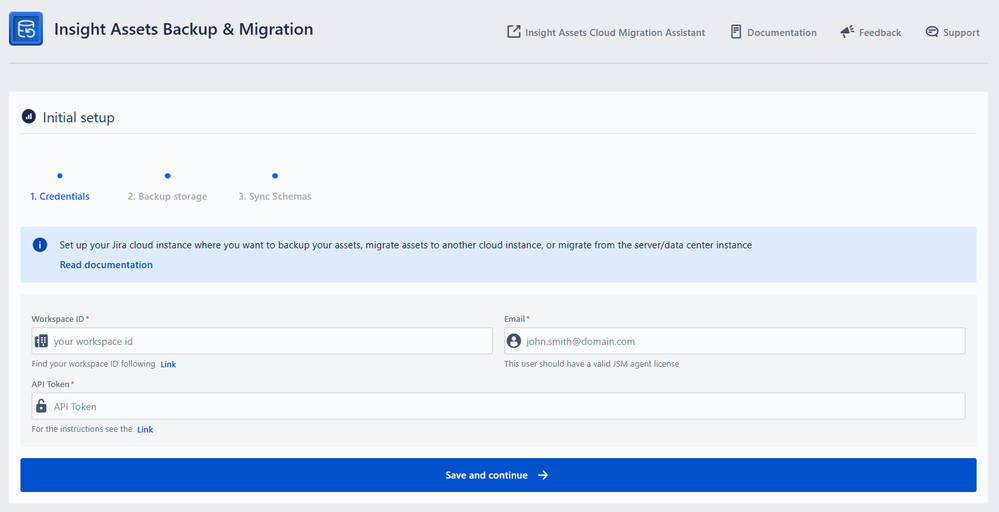
Task: Click the Jira cloud instance setup description
Action: [x=406, y=245]
